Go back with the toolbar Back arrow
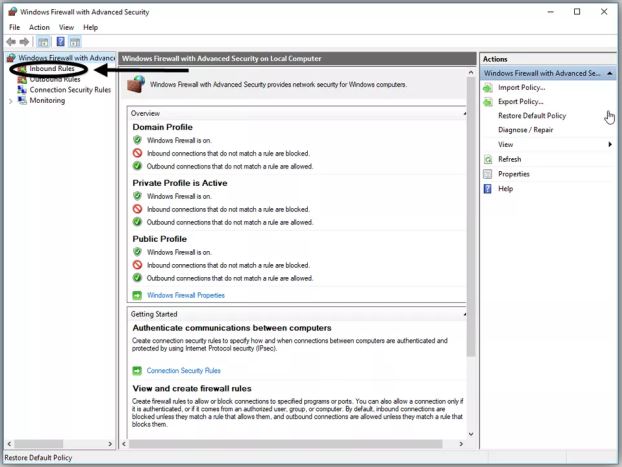 pyautogui.click(x=11, y=42)
